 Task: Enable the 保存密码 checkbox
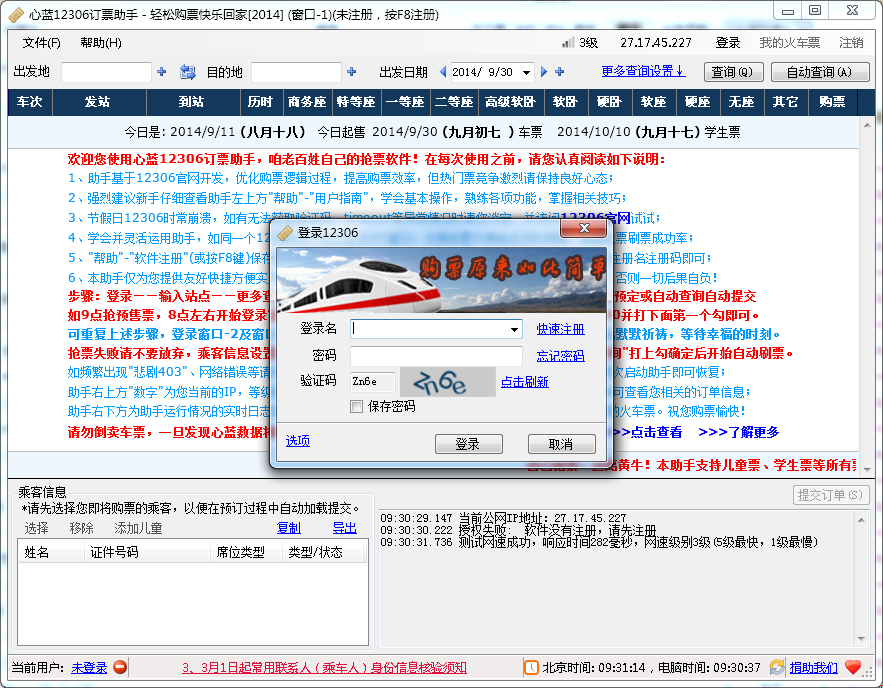click(356, 406)
